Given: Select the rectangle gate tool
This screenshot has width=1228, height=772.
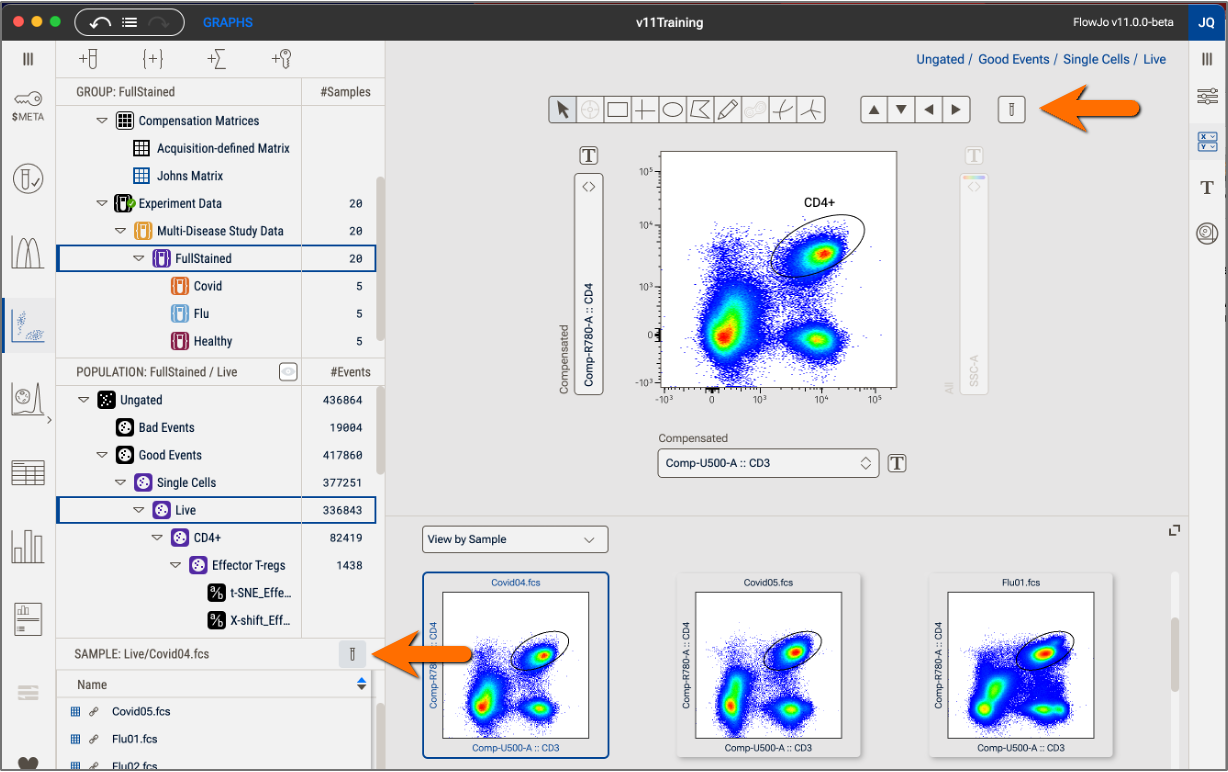Looking at the screenshot, I should [x=618, y=110].
